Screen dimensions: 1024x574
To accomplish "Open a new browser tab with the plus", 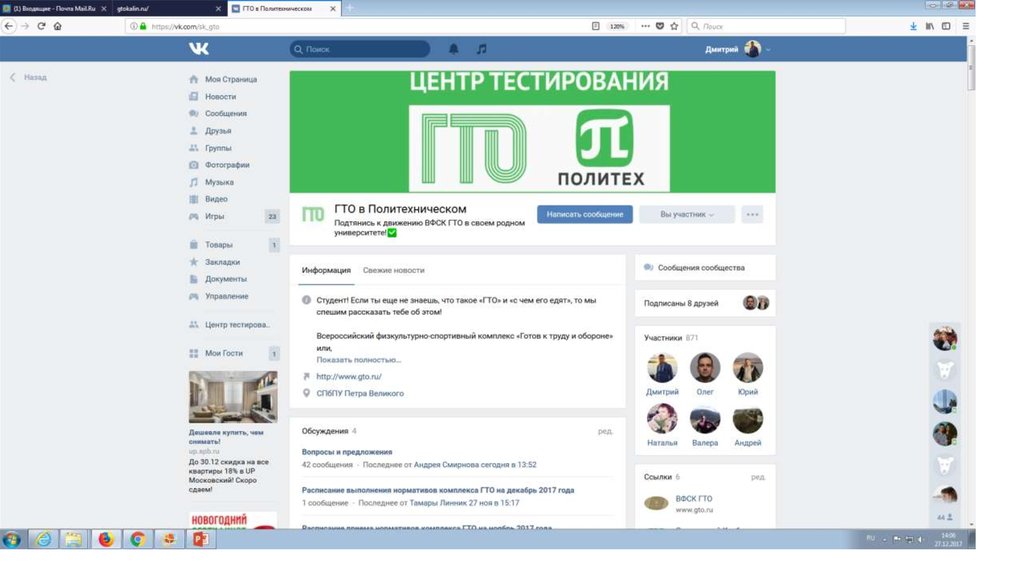I will coord(350,8).
